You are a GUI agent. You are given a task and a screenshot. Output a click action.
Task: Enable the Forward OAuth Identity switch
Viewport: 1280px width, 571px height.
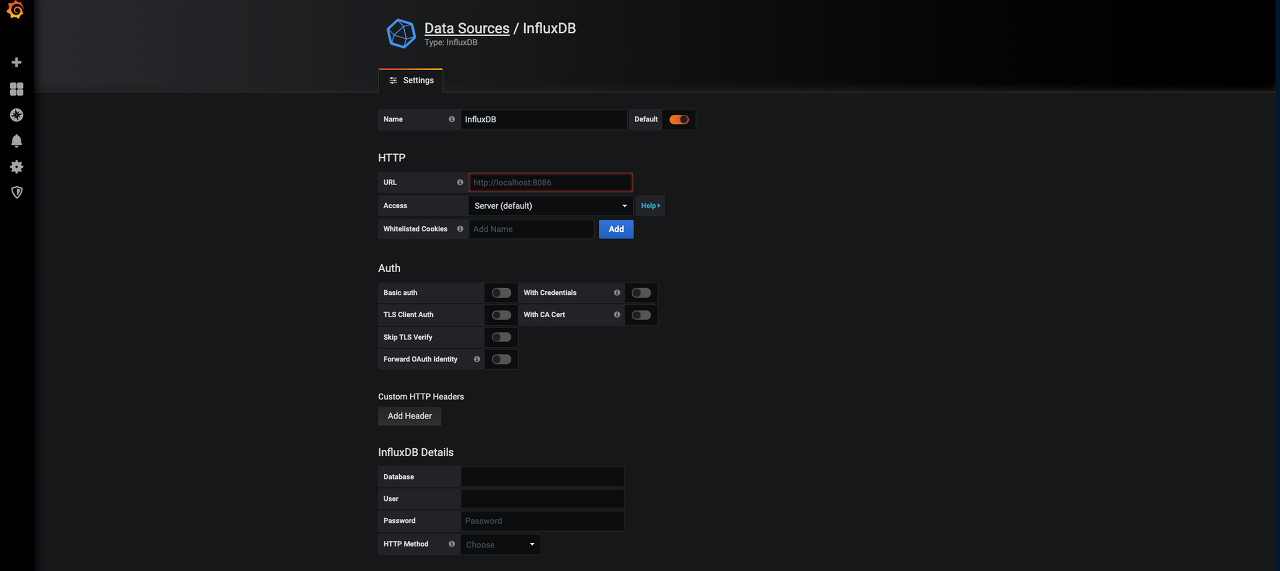click(501, 359)
